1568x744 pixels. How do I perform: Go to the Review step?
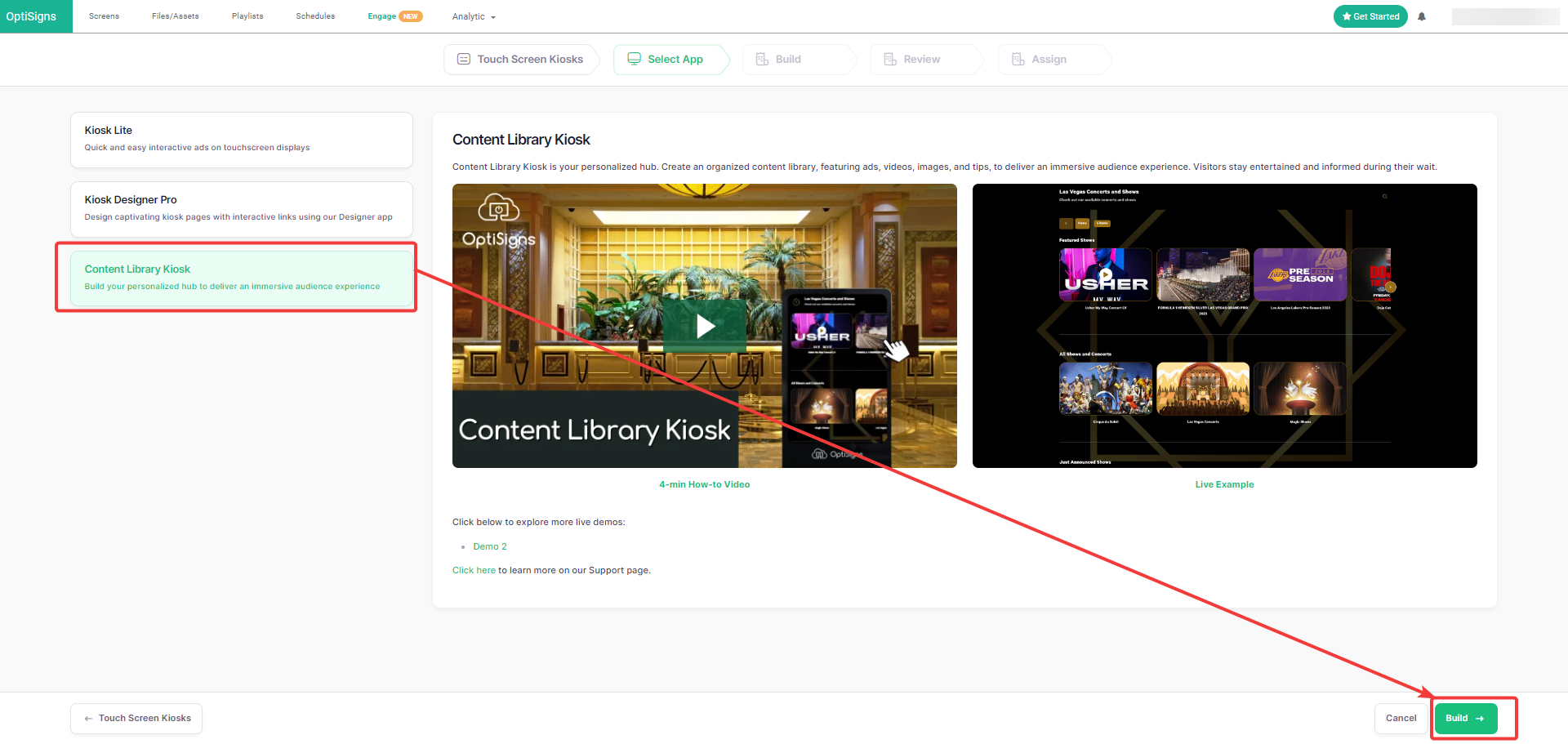pos(926,59)
